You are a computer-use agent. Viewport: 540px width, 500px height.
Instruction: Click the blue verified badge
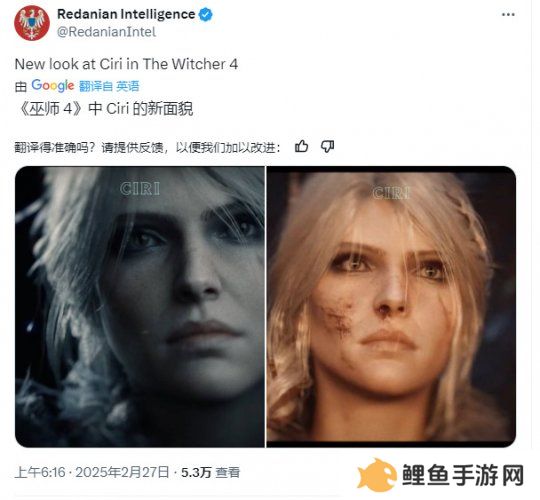click(206, 14)
